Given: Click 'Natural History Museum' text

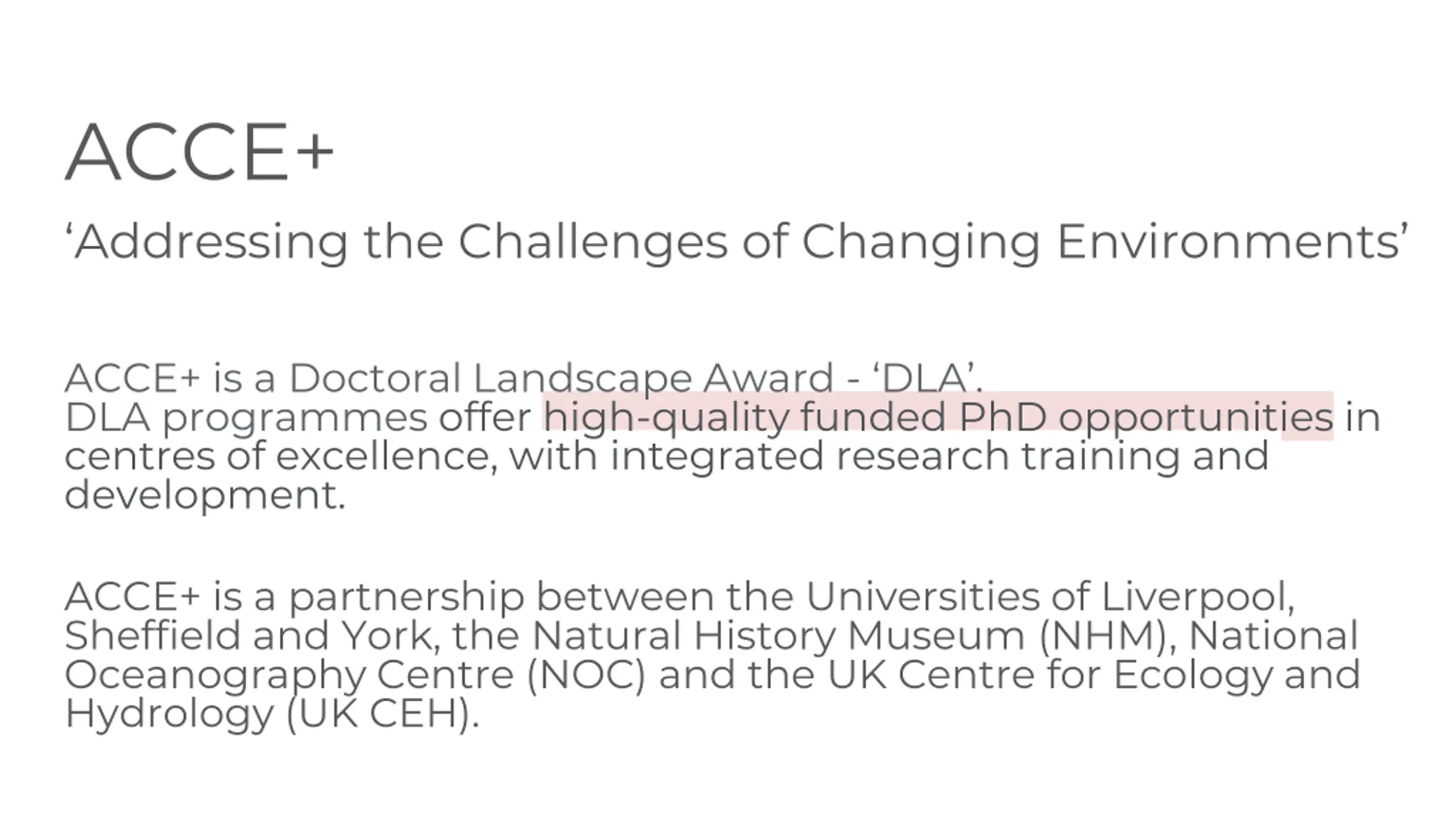Looking at the screenshot, I should tap(779, 636).
